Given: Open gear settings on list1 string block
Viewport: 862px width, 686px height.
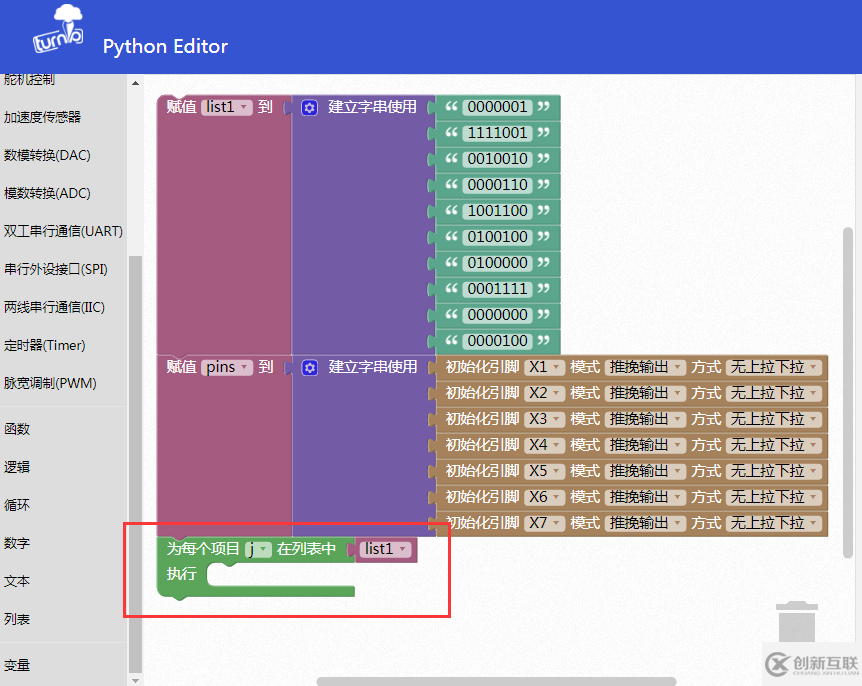Looking at the screenshot, I should coord(309,107).
